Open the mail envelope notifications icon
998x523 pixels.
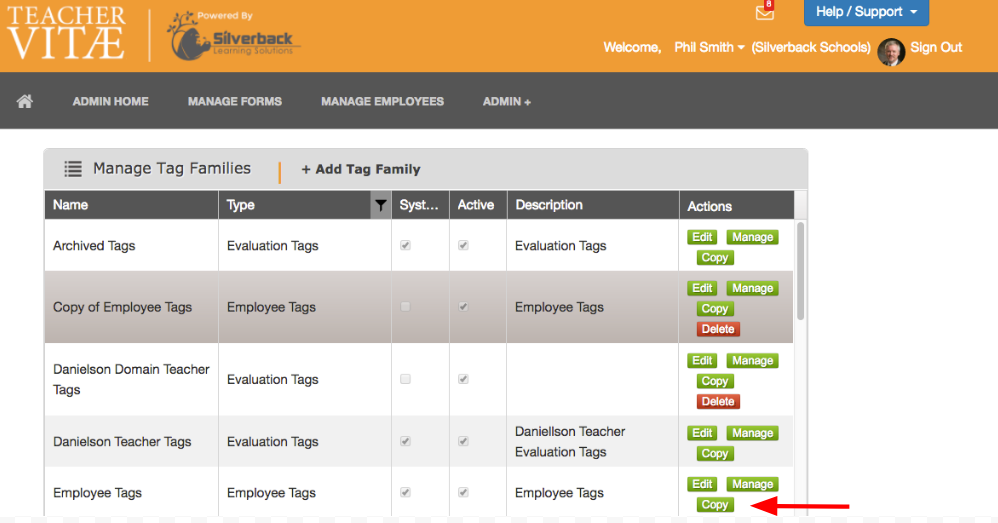pos(764,13)
